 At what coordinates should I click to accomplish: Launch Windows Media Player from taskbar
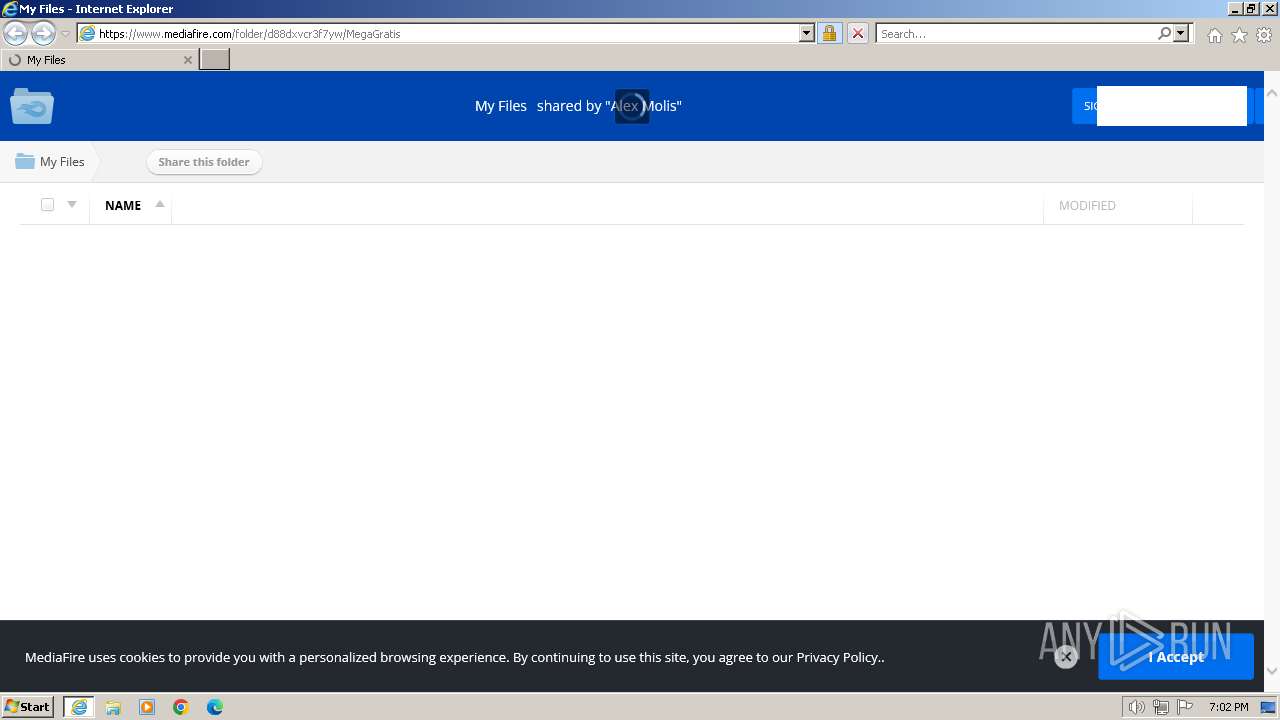[x=147, y=707]
